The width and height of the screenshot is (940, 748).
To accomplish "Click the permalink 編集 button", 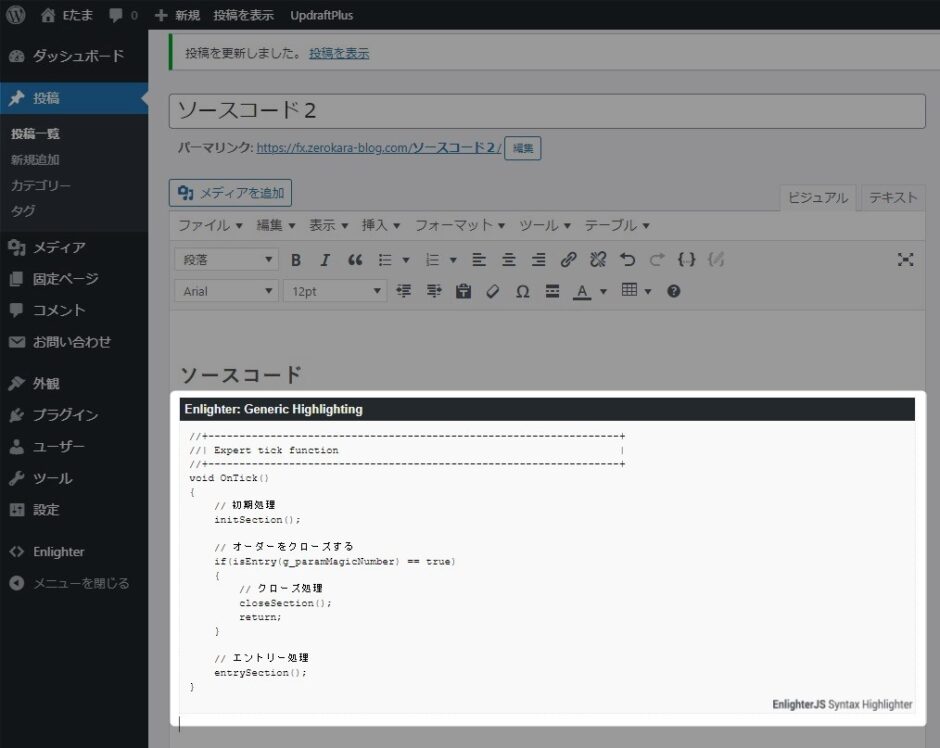I will [523, 148].
